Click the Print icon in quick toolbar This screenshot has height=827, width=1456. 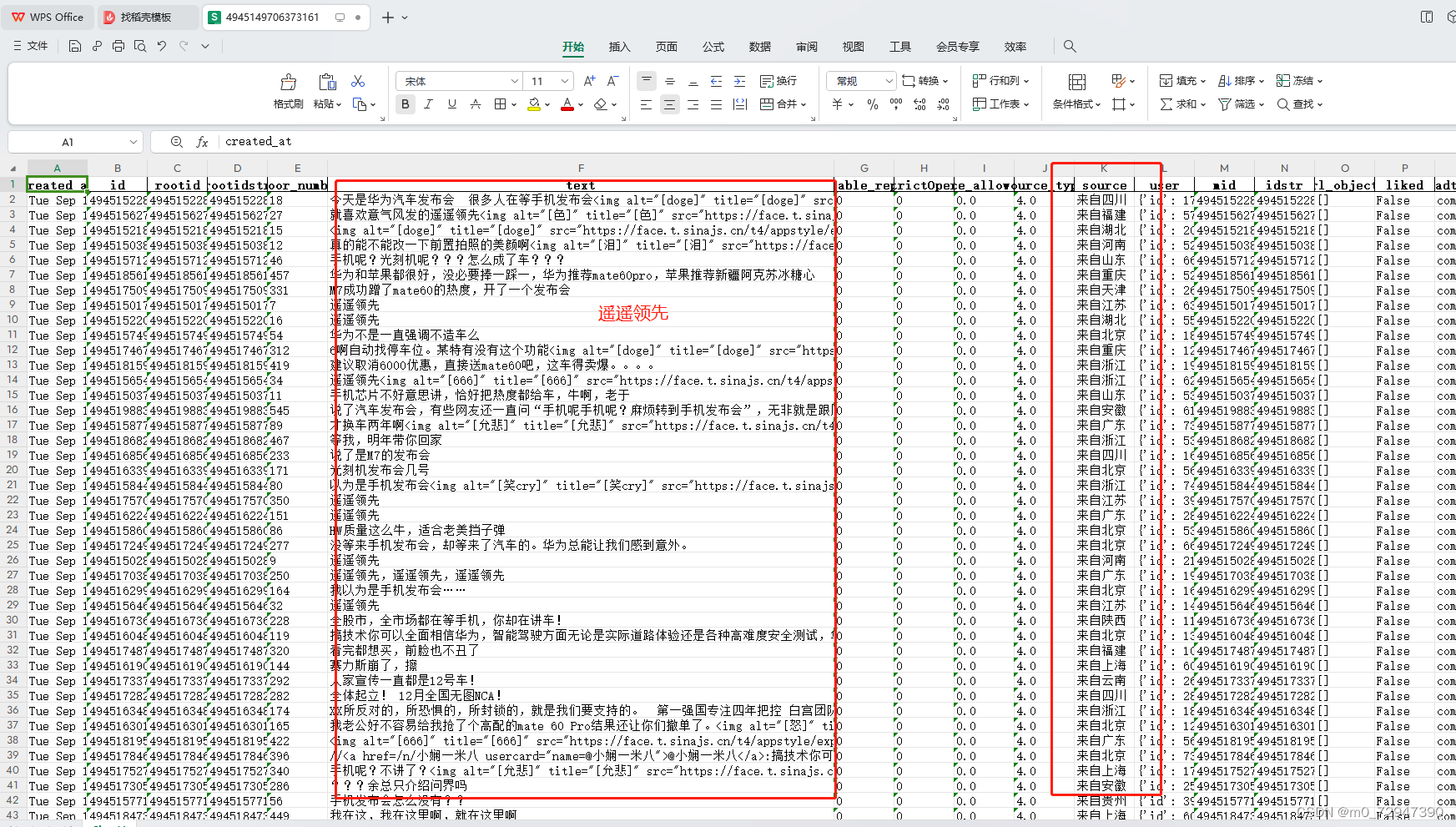click(x=118, y=46)
